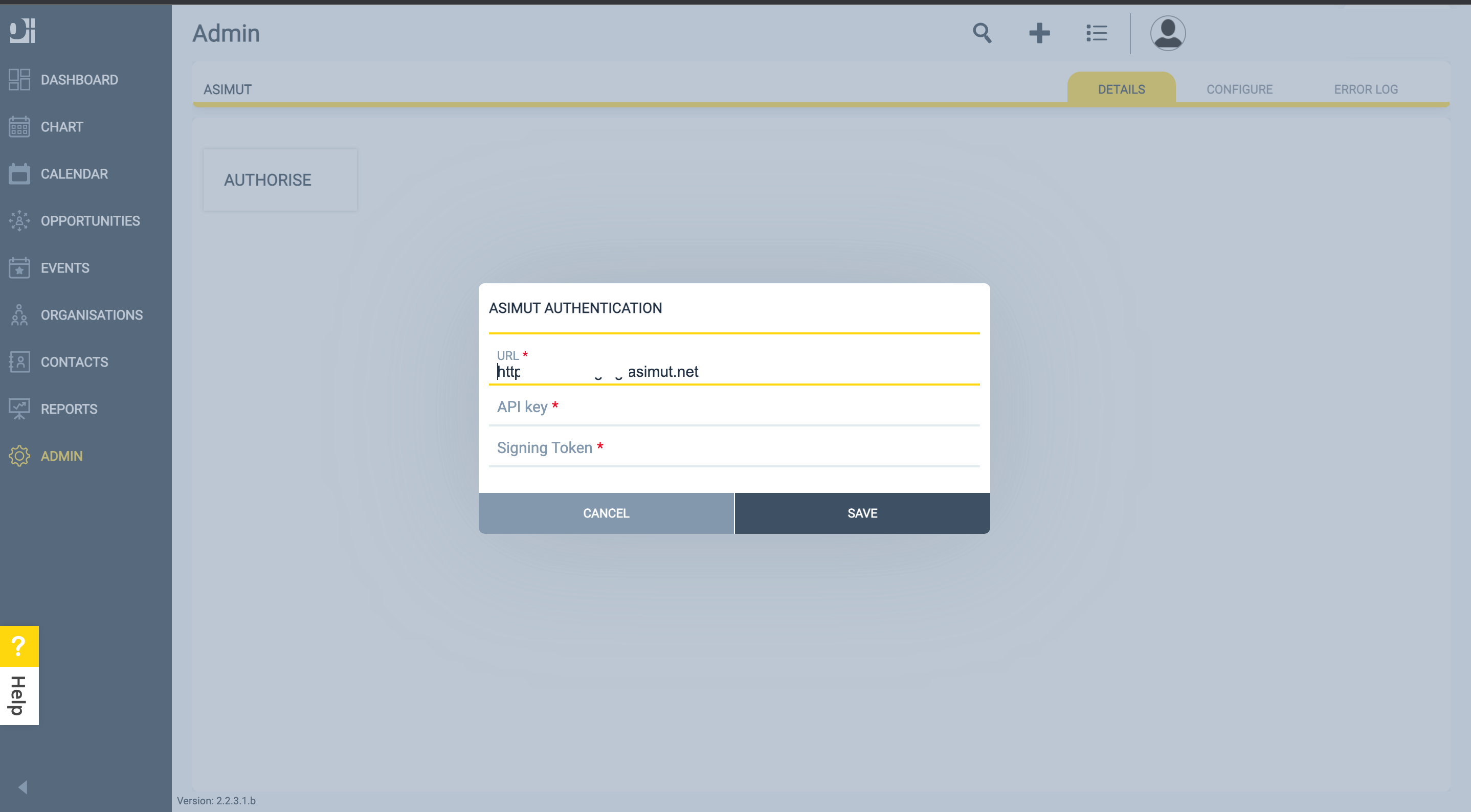Click the Version 2.2.3.1.b text

[216, 801]
